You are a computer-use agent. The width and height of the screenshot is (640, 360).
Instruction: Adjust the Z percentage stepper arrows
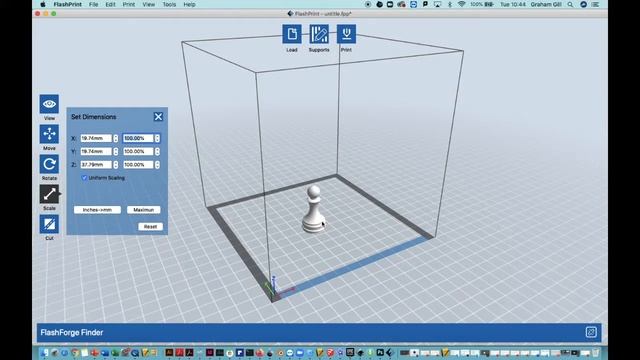pos(158,164)
